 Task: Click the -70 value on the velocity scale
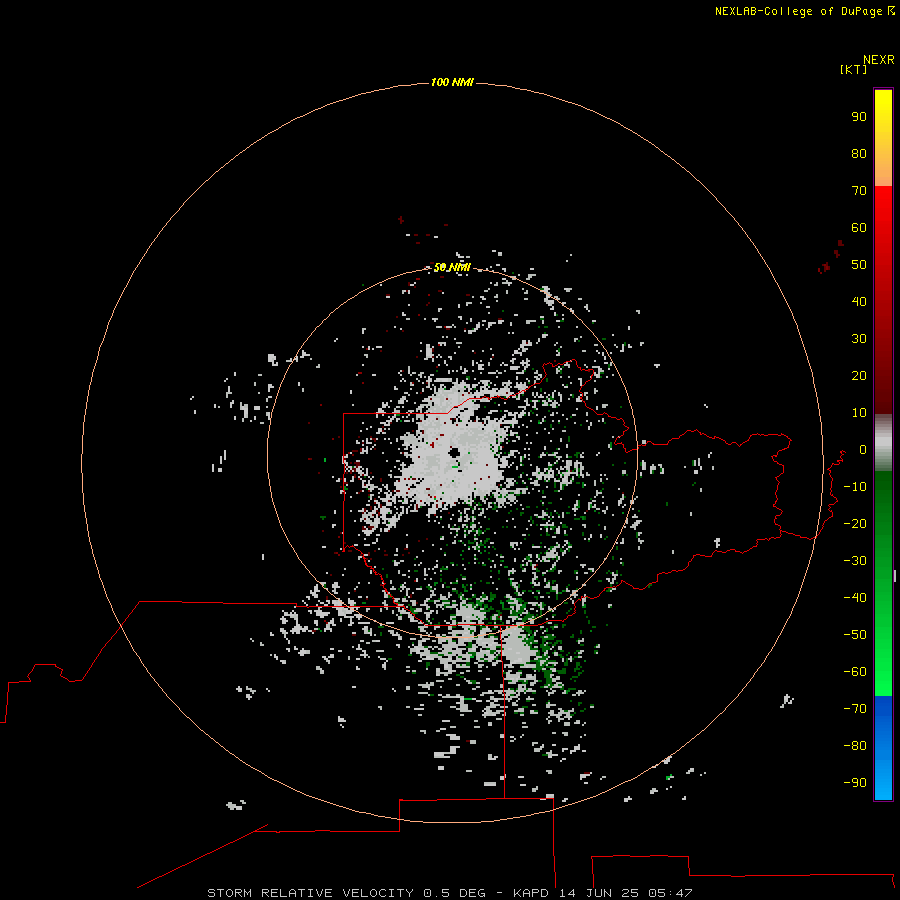click(855, 709)
